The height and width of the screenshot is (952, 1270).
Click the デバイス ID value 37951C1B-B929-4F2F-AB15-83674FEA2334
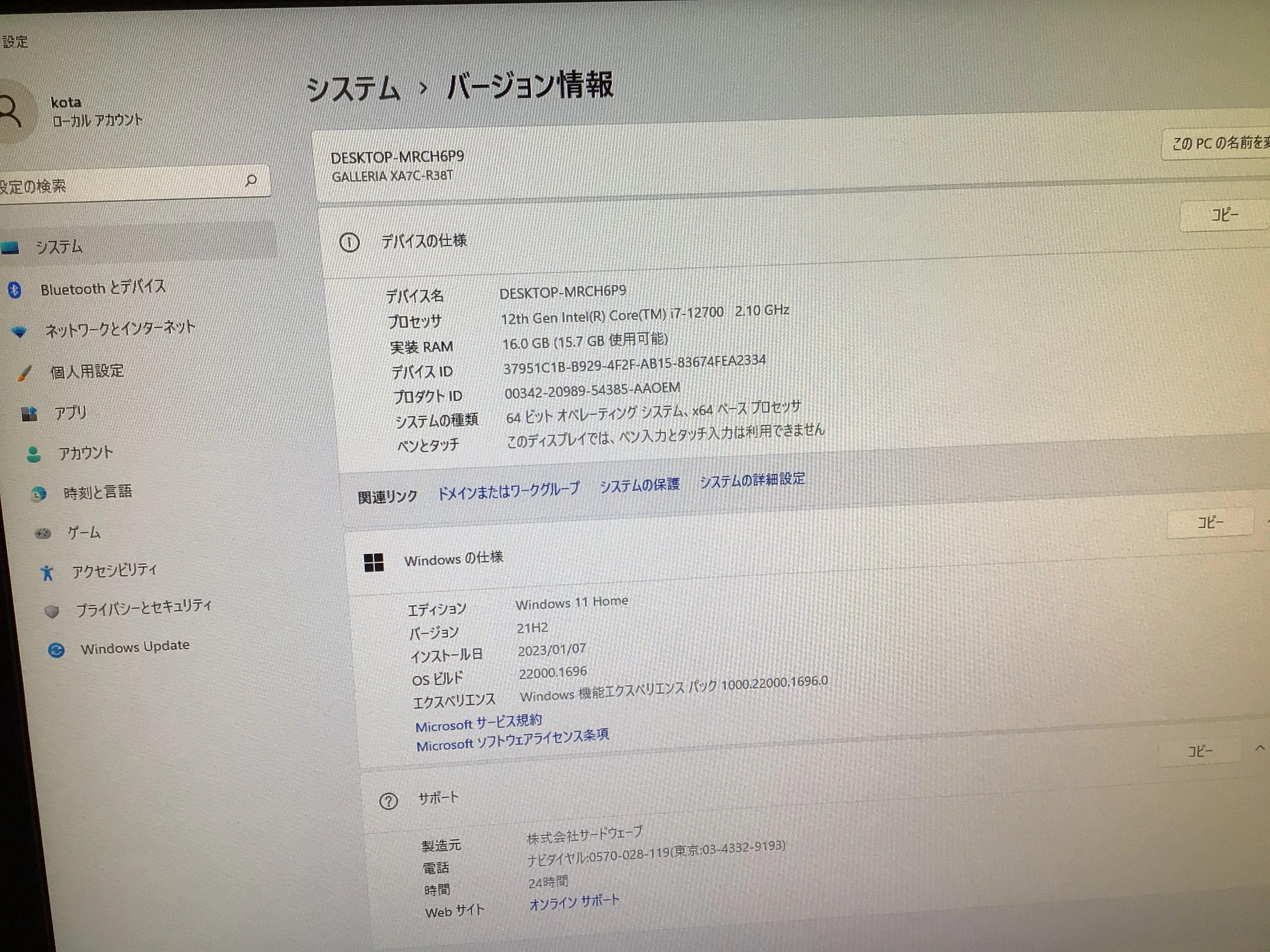(635, 364)
